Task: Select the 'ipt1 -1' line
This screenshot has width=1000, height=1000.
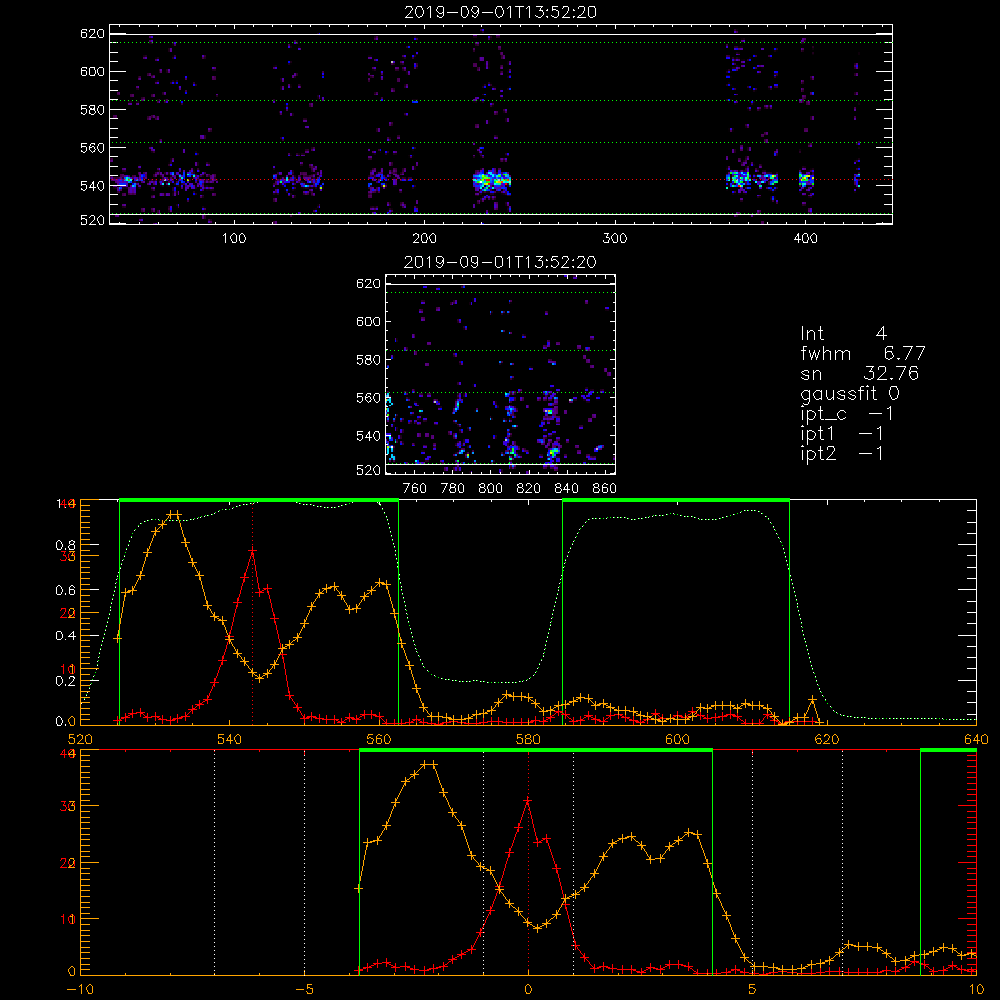Action: click(x=842, y=434)
